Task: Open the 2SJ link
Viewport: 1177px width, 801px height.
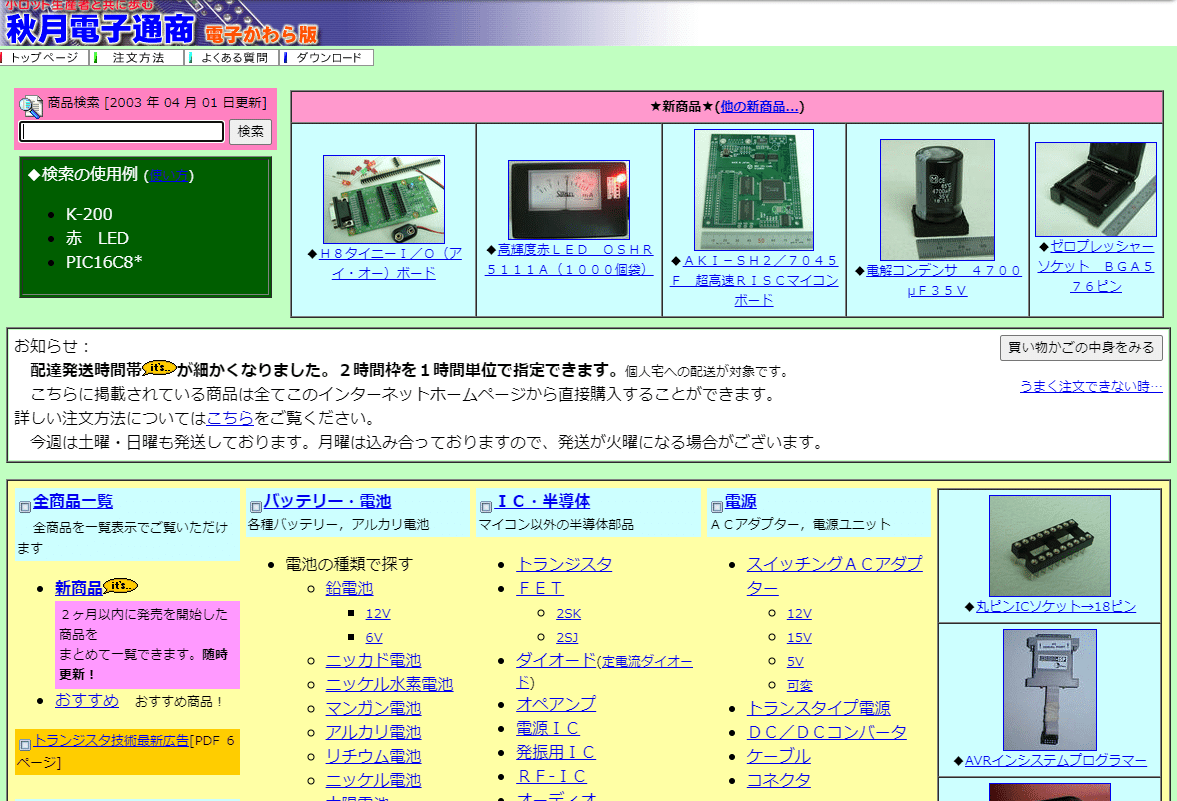Action: pos(567,638)
